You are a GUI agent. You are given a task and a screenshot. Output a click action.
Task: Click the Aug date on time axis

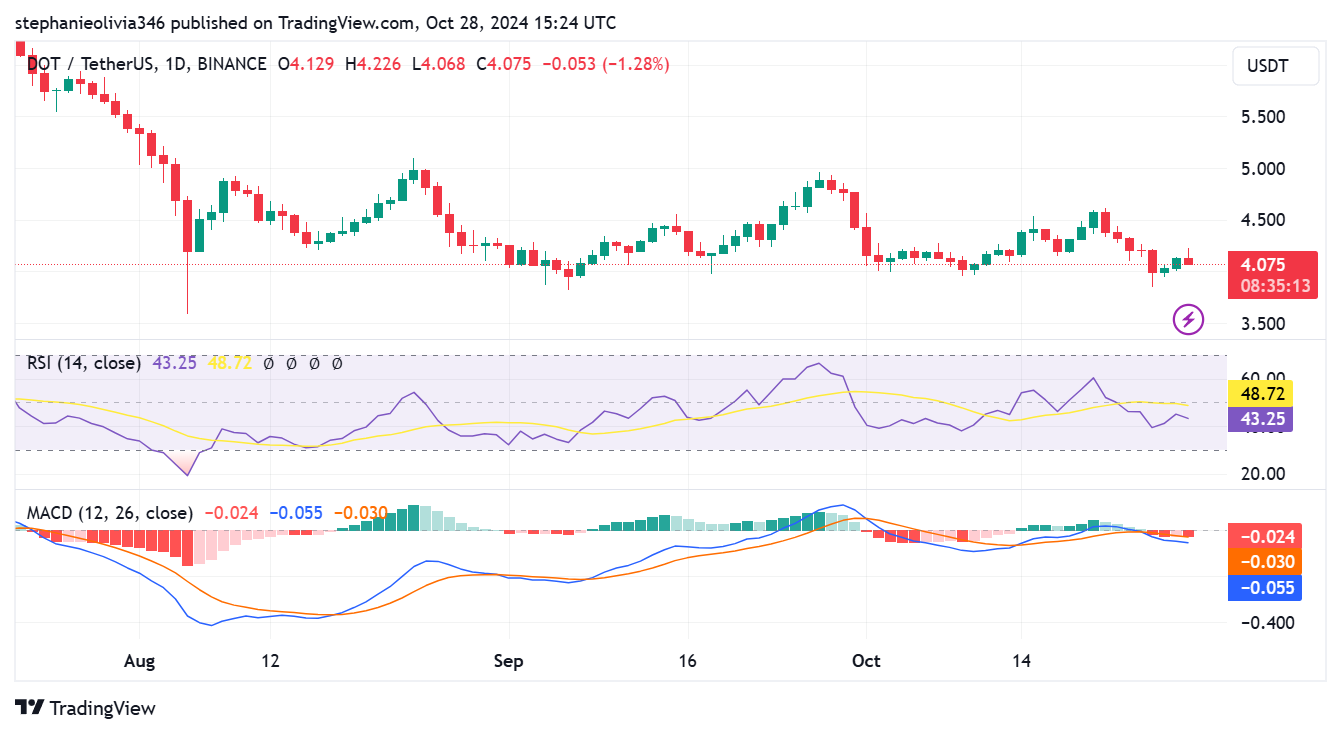[141, 661]
